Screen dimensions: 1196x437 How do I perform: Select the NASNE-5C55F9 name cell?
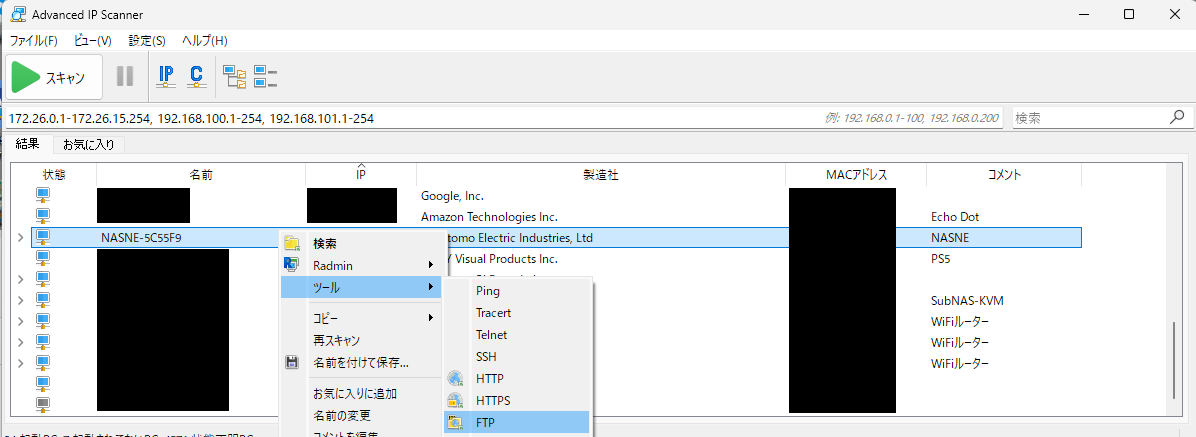click(x=141, y=238)
